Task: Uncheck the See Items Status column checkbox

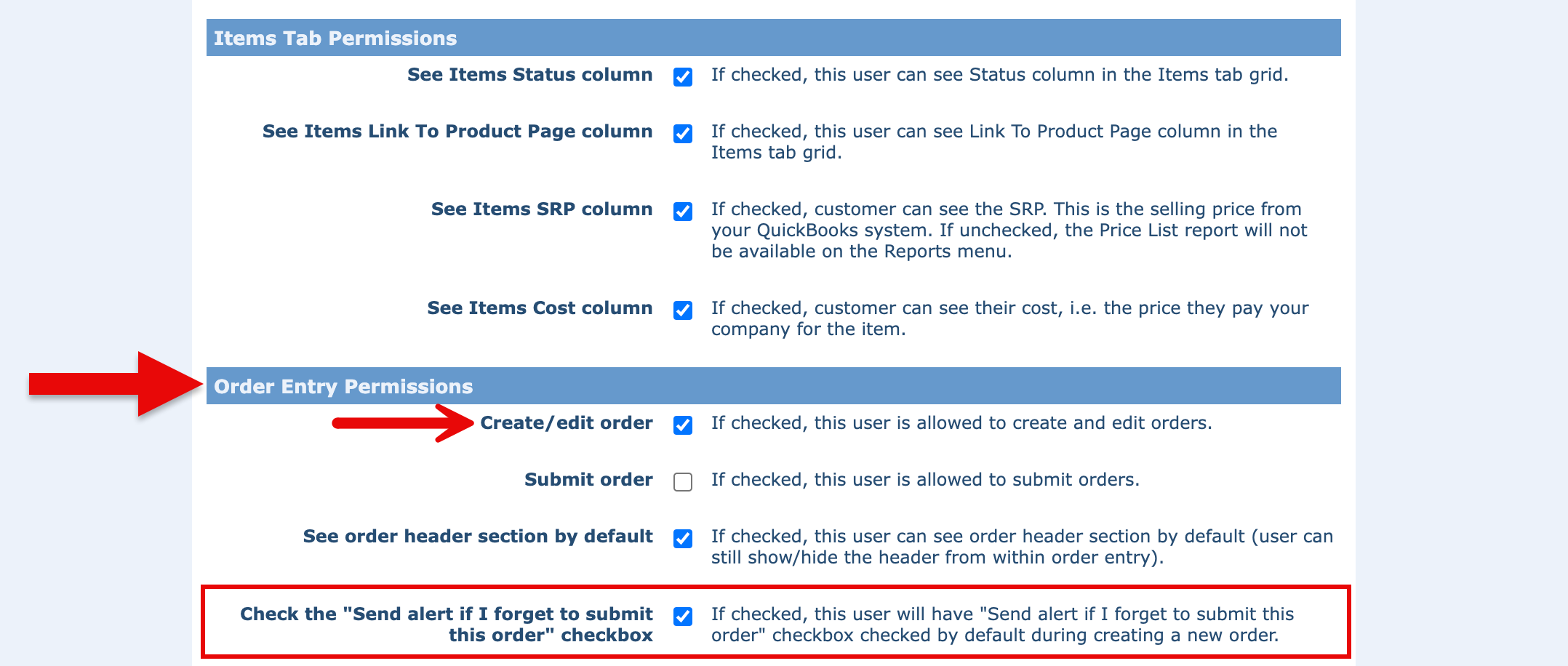Action: (x=682, y=76)
